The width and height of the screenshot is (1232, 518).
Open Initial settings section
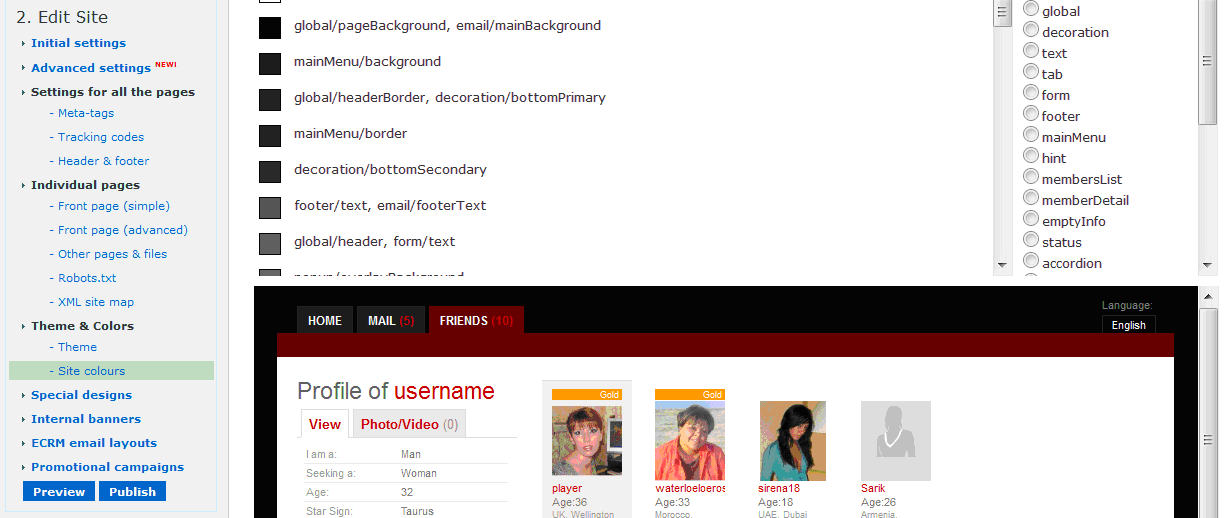[78, 43]
